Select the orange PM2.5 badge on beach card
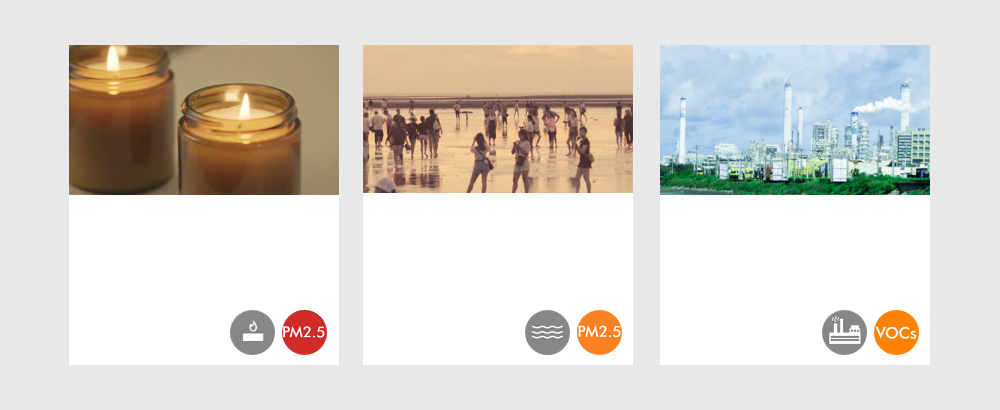Screen dimensions: 1000x410 (599, 332)
